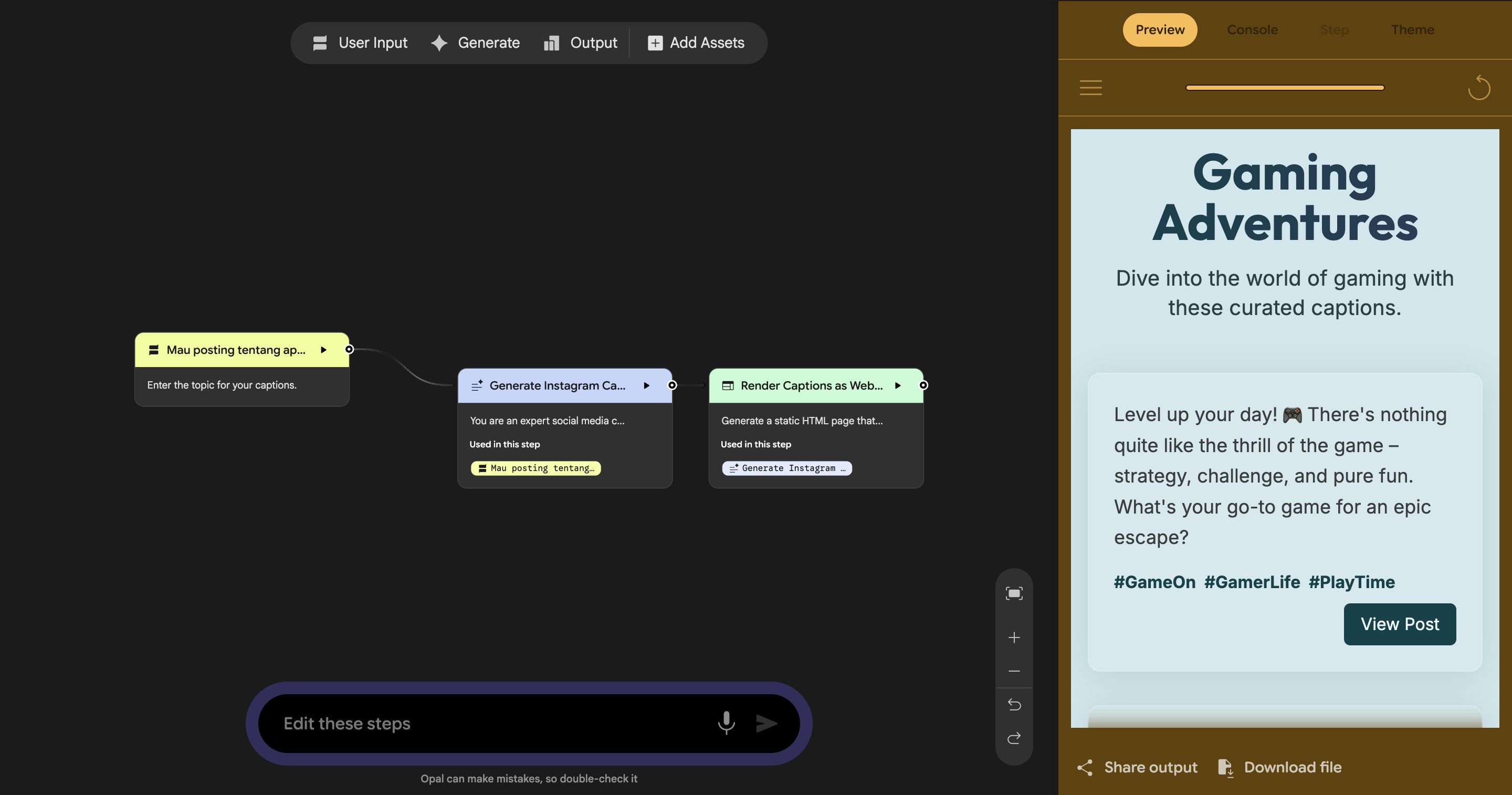Run the Render Captions as Webpage step
Image resolution: width=1512 pixels, height=795 pixels.
[897, 386]
